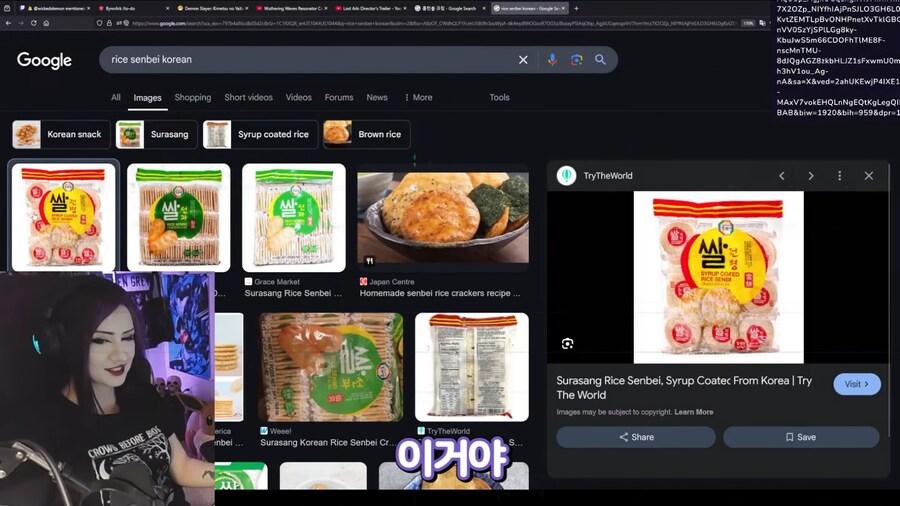Screen dimensions: 900x506
Task: Go to next image in preview
Action: click(x=811, y=176)
